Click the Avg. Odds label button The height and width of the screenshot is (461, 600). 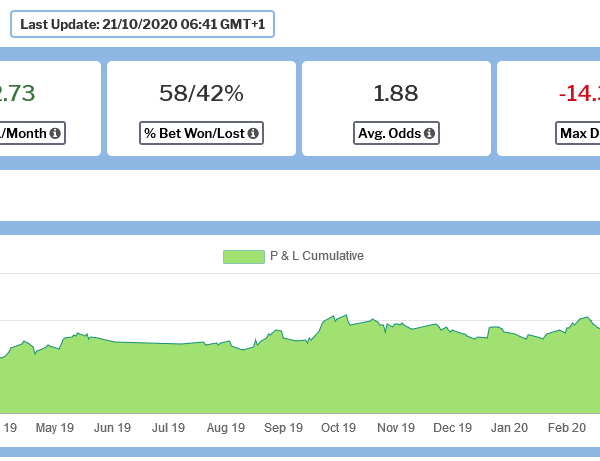396,133
